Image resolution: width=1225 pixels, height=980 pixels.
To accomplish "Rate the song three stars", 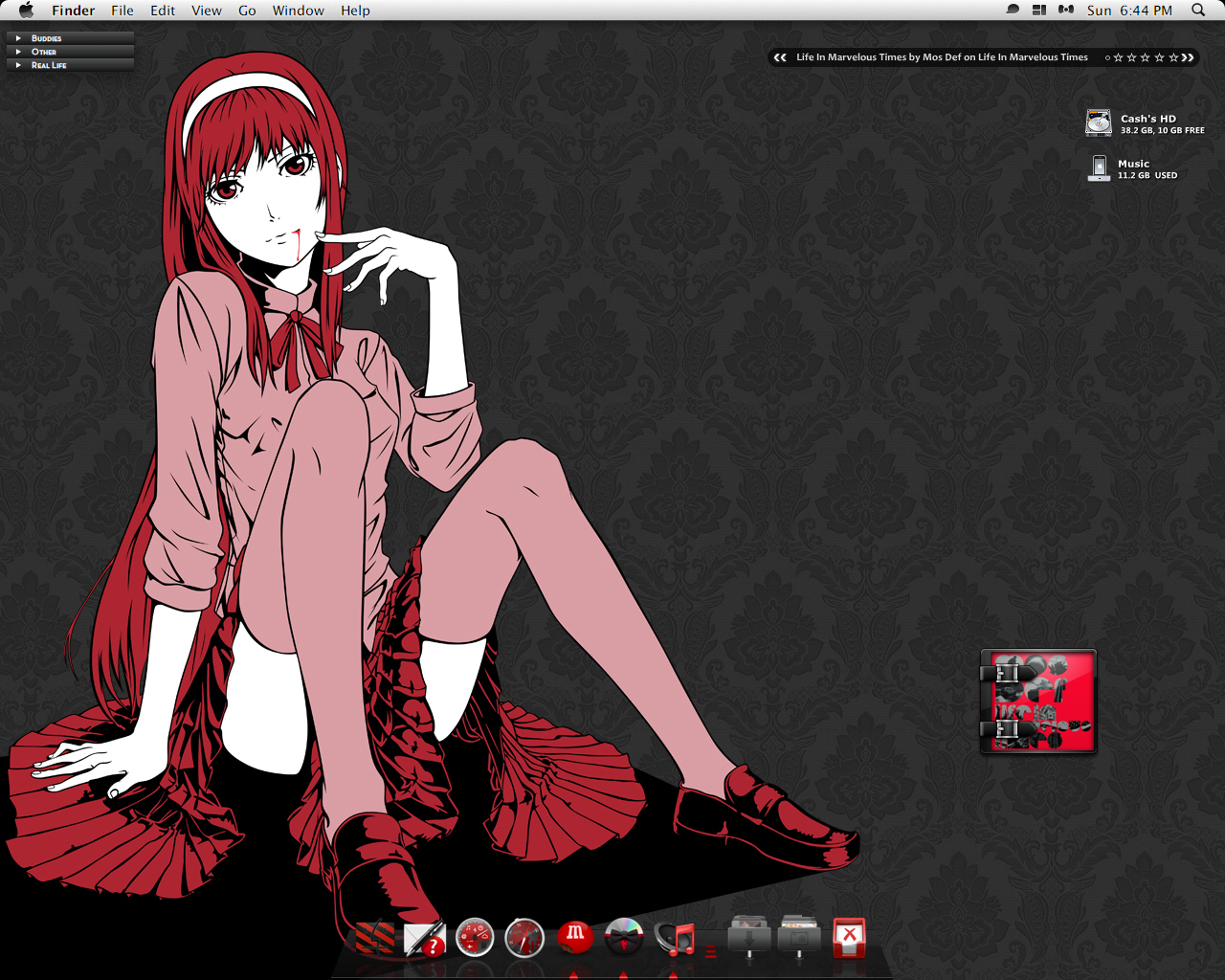I will pos(1146,57).
